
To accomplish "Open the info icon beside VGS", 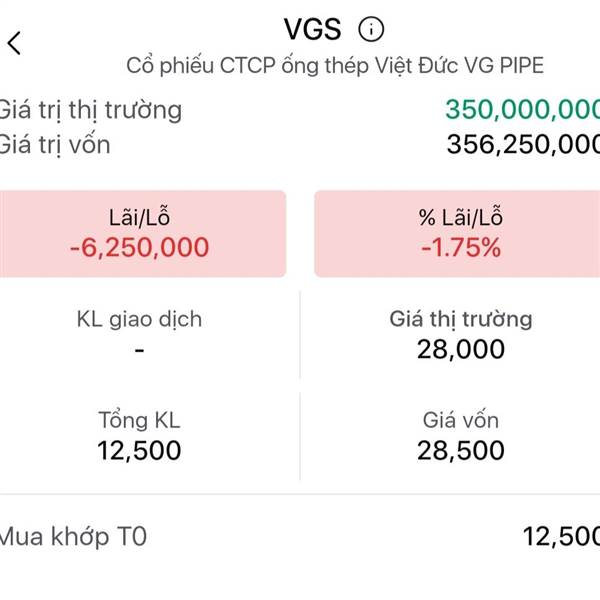I will [x=371, y=28].
